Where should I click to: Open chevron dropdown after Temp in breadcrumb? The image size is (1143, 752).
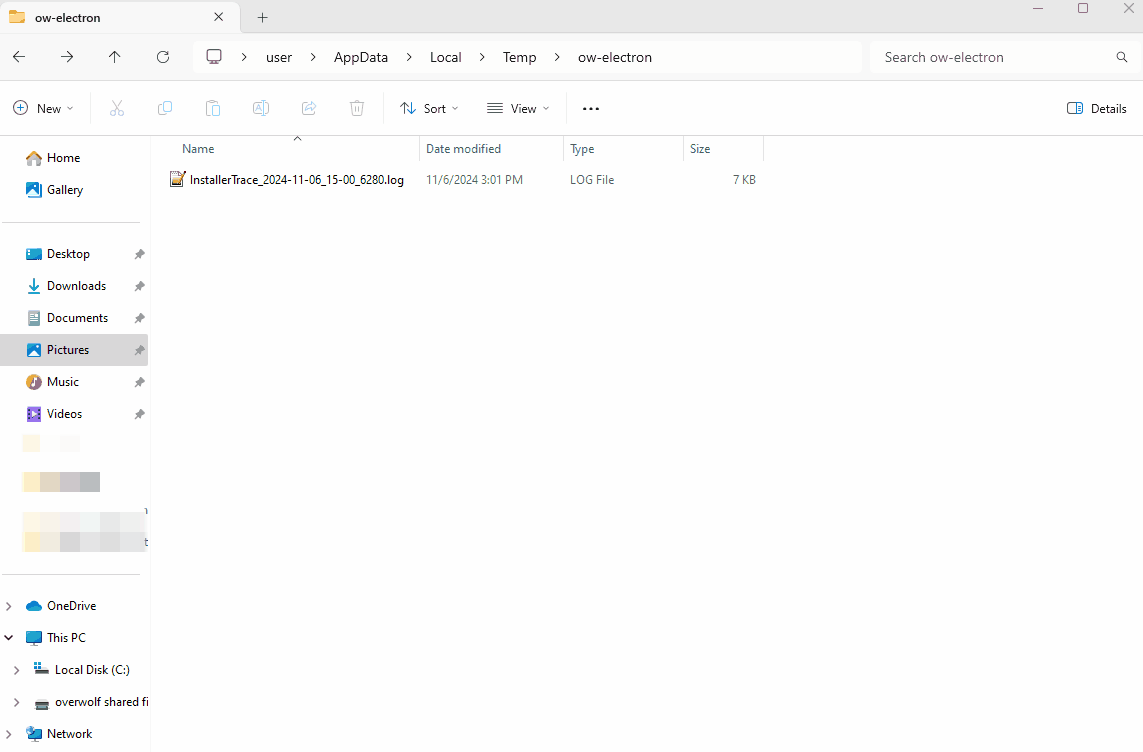pyautogui.click(x=557, y=57)
